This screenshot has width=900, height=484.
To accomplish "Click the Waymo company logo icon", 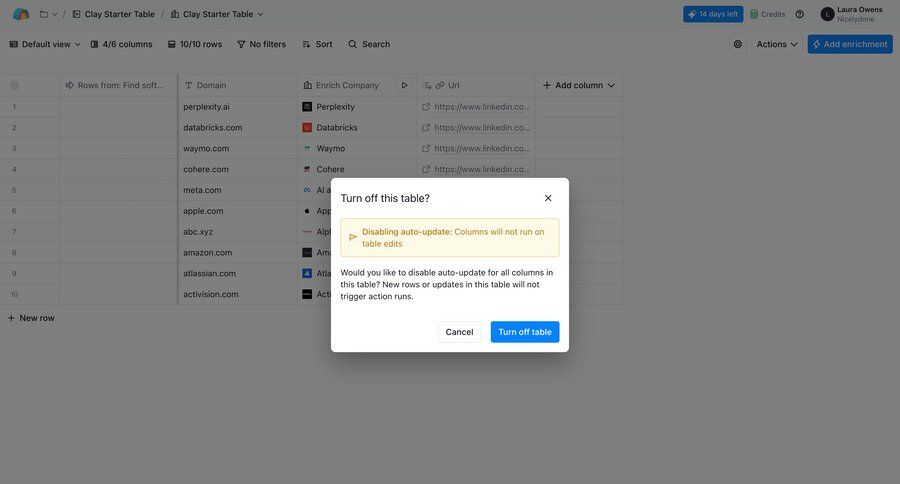I will 307,148.
